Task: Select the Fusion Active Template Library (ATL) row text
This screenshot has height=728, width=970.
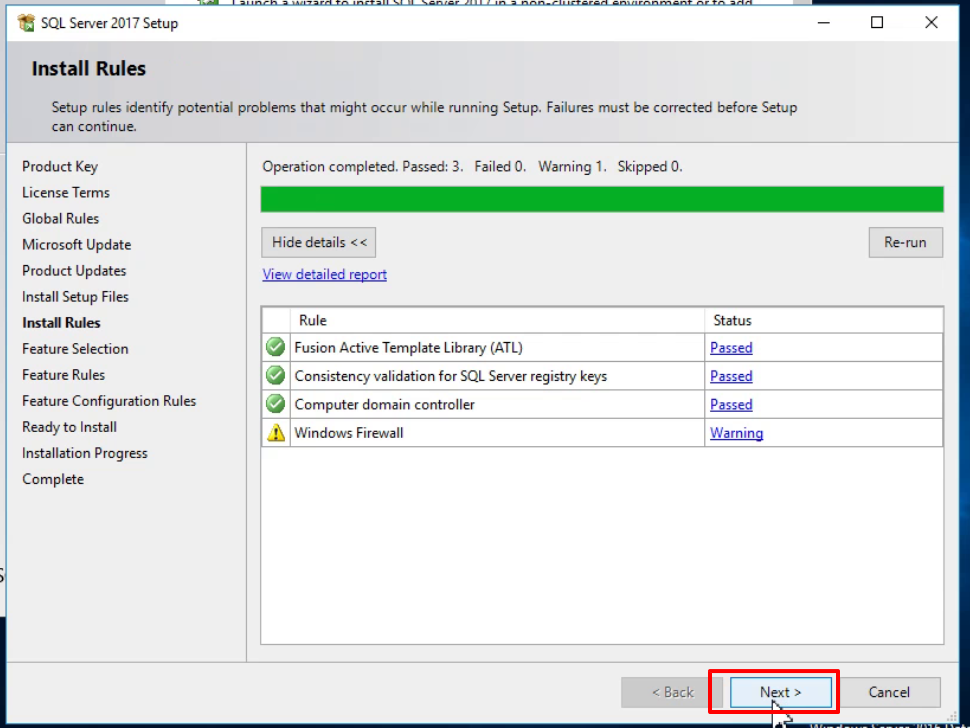Action: click(408, 348)
